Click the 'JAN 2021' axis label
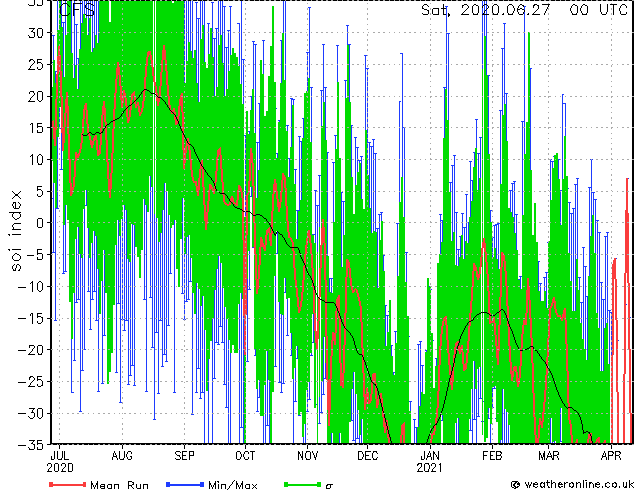634x490 pixels. [x=430, y=462]
